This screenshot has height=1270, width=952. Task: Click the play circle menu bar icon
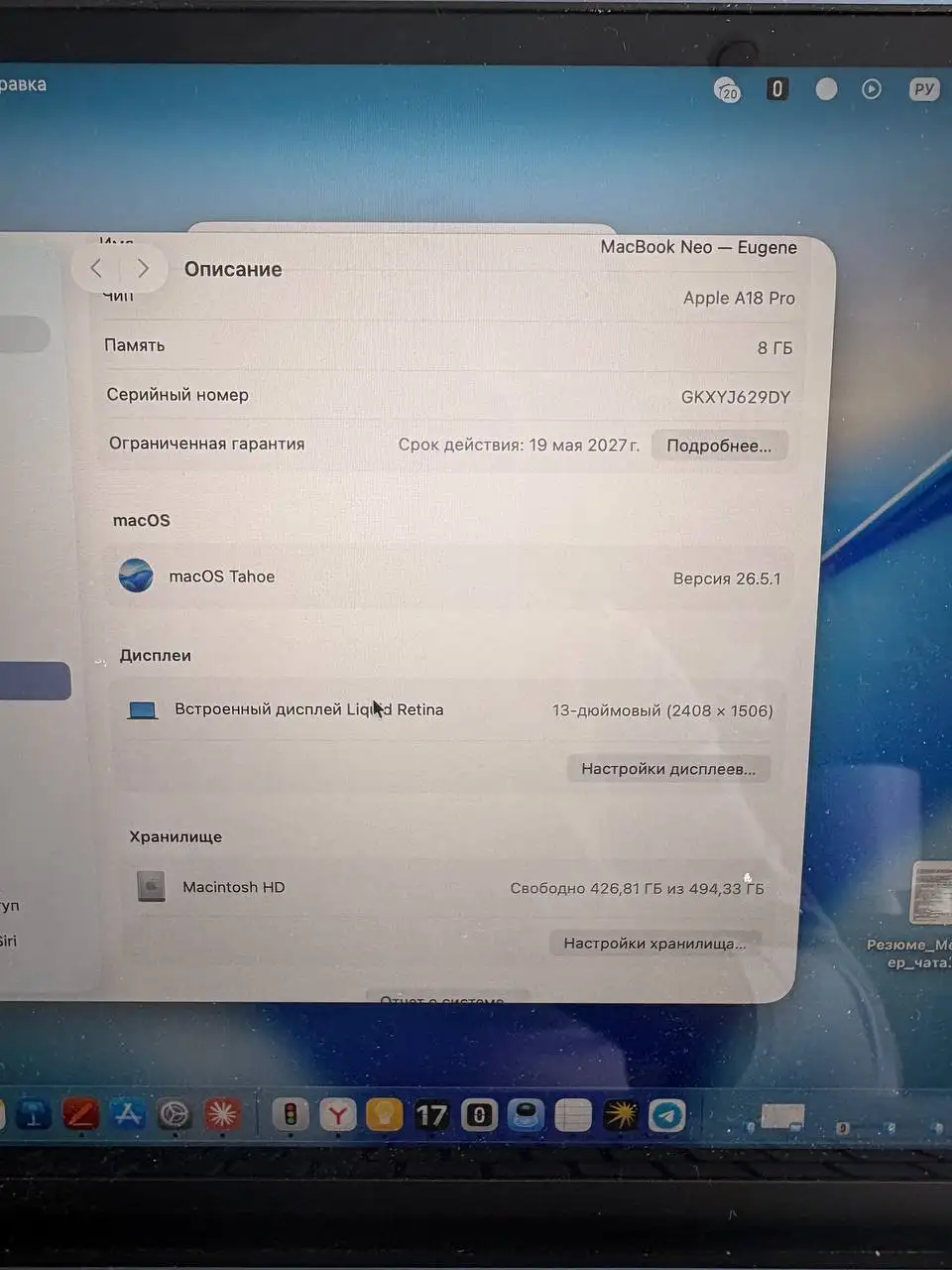[872, 89]
